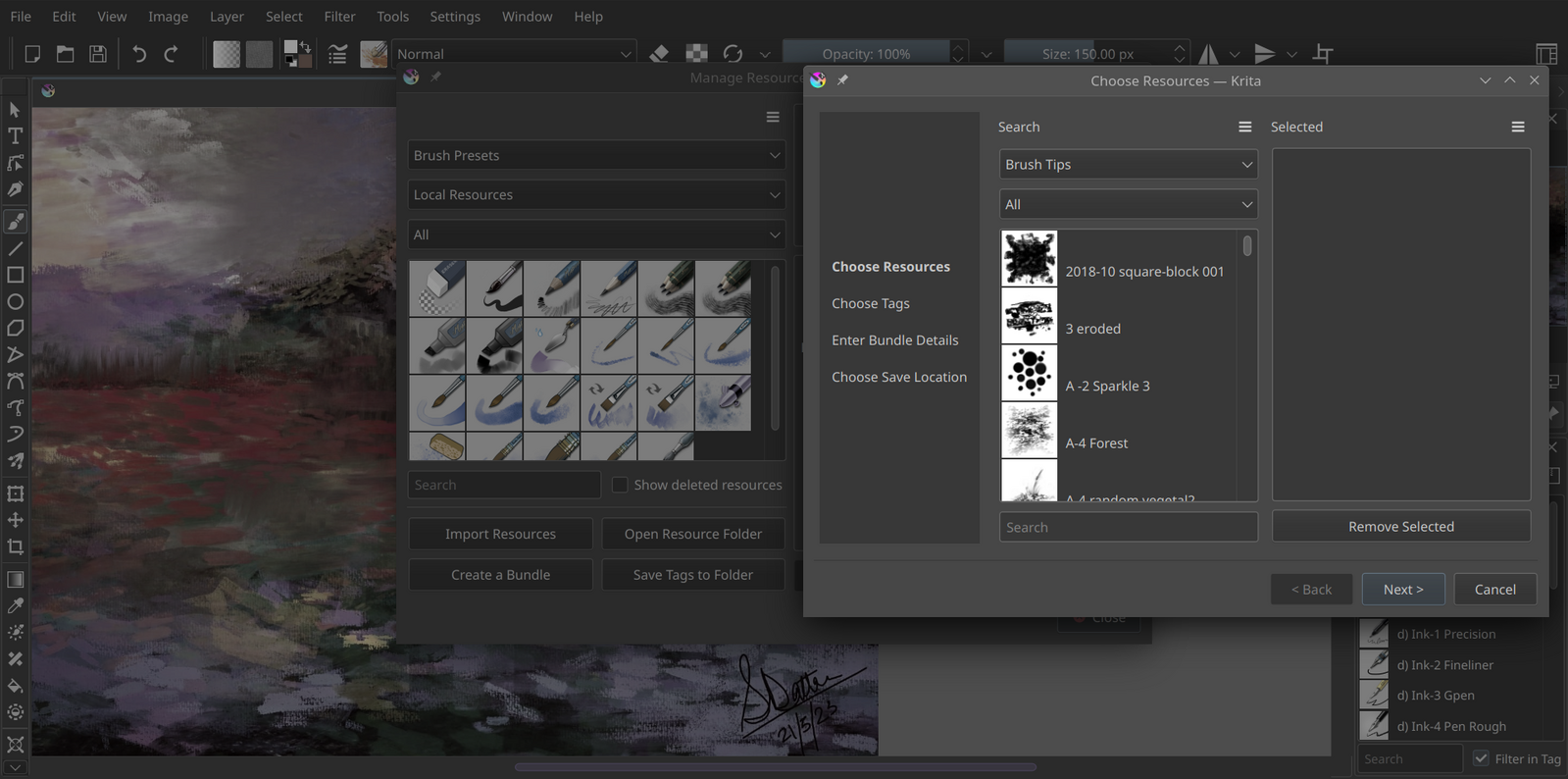1568x779 pixels.
Task: Select the Text tool in toolbox
Action: [16, 136]
